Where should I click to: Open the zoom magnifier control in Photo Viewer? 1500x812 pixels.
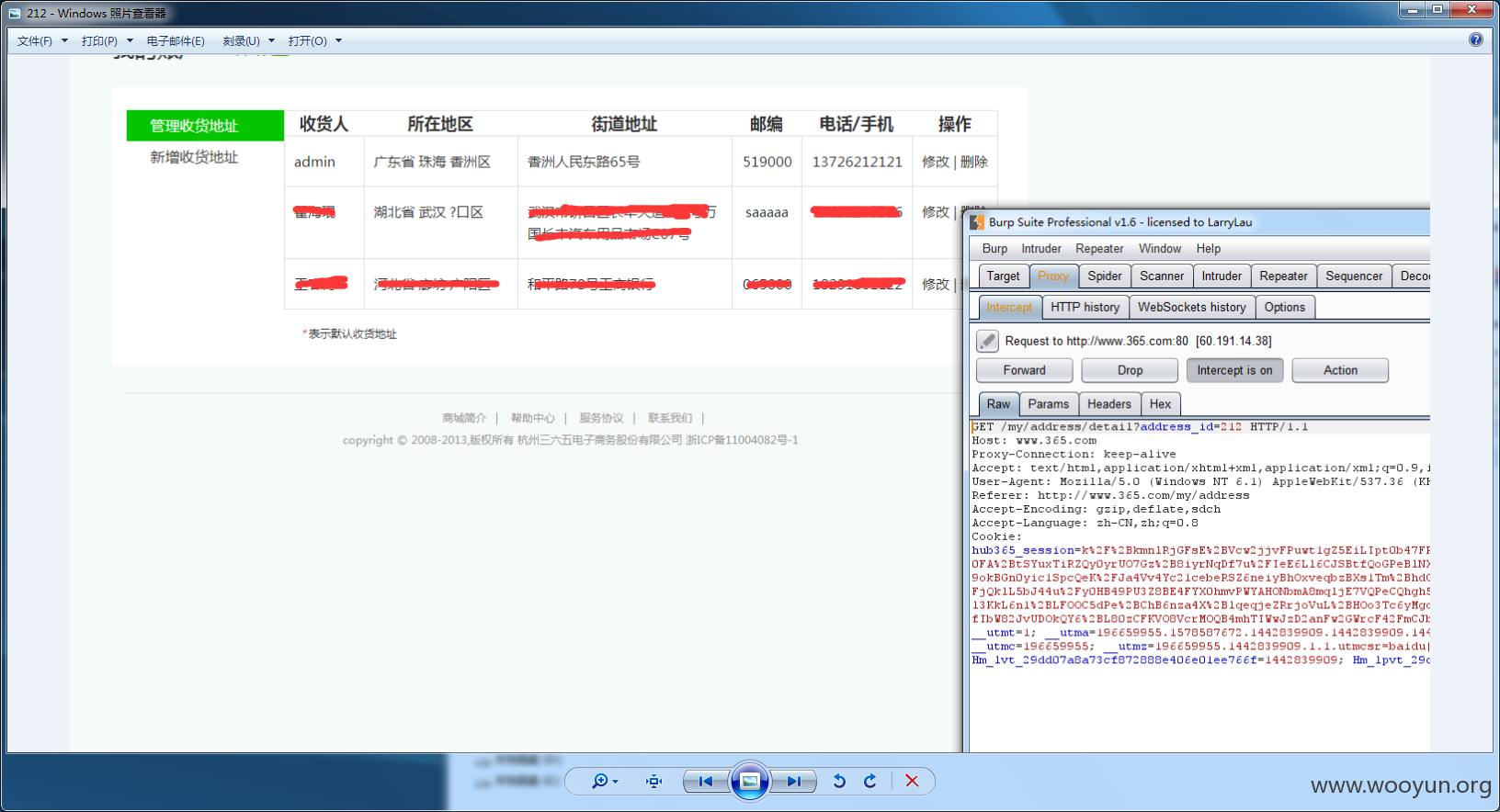coord(605,782)
